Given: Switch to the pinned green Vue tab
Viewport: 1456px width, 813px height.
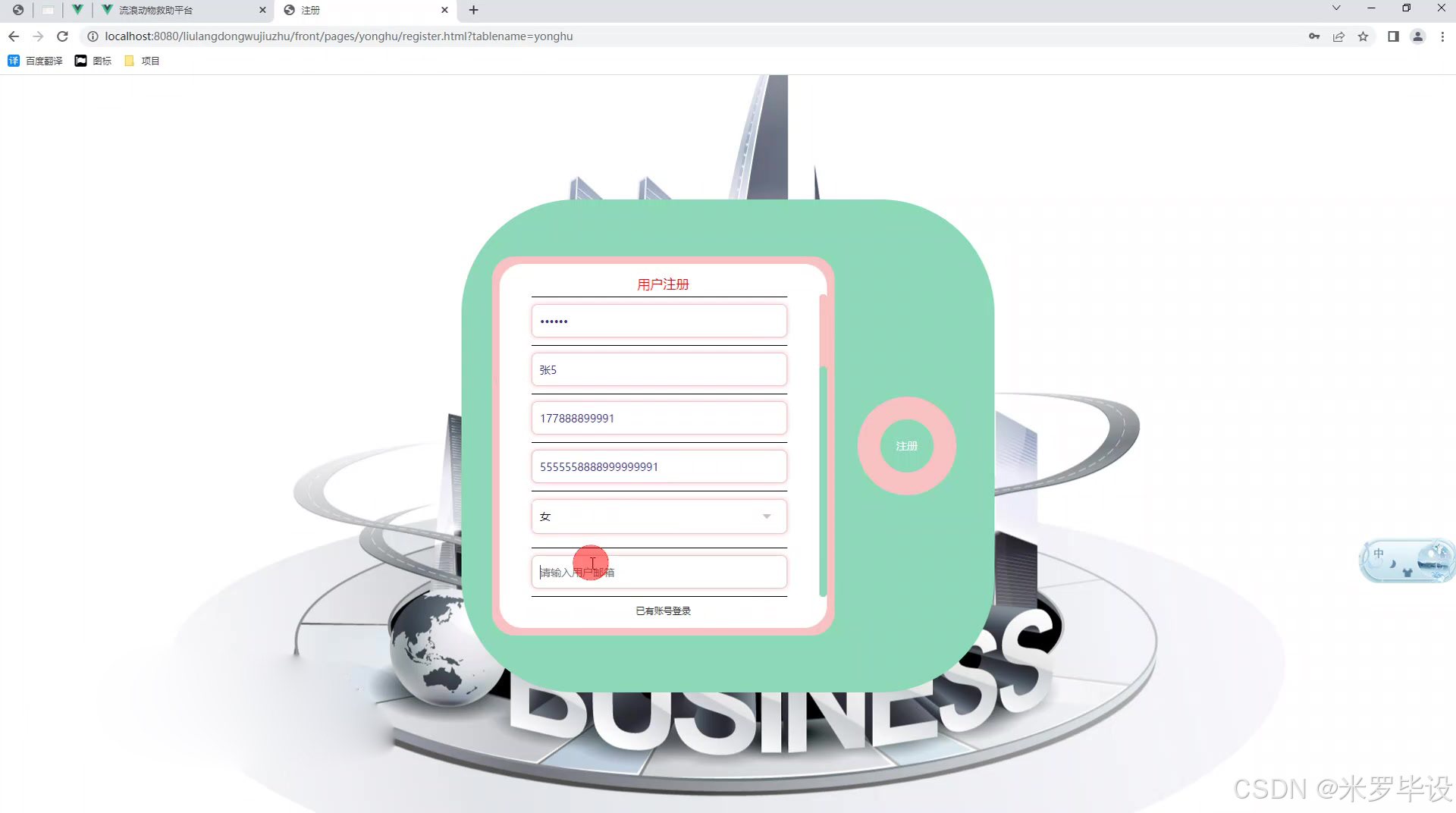Looking at the screenshot, I should click(x=77, y=10).
